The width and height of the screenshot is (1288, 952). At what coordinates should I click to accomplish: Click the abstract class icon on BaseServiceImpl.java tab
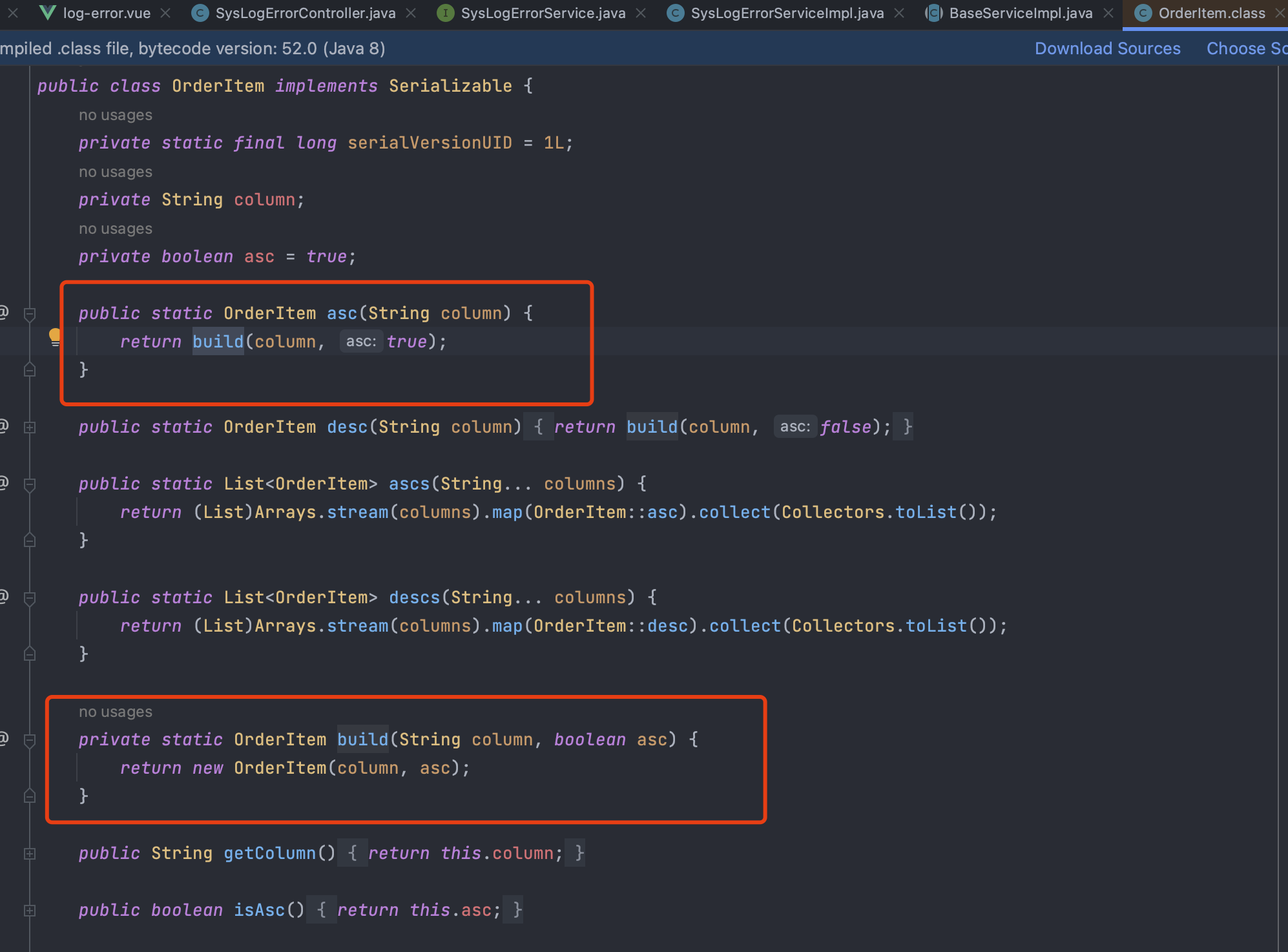(933, 13)
